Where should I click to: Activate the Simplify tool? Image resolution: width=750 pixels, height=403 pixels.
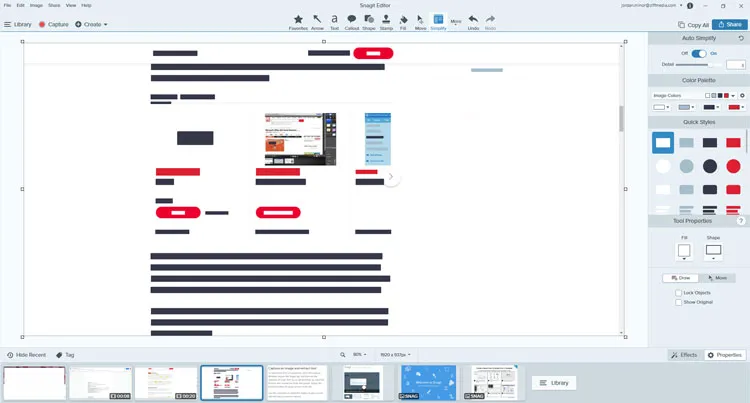pyautogui.click(x=438, y=22)
